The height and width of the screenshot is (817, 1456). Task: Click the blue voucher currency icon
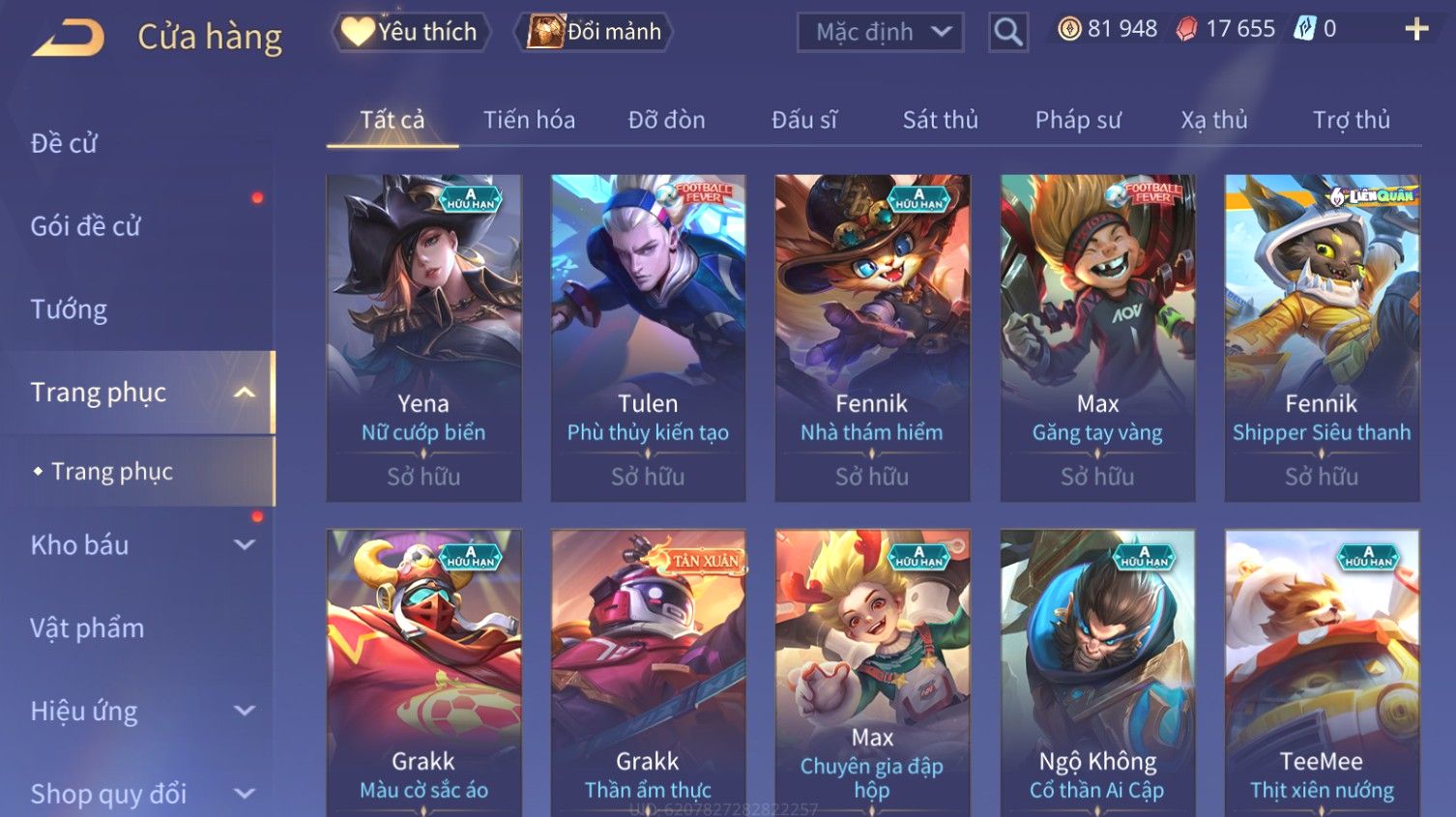pyautogui.click(x=1305, y=29)
